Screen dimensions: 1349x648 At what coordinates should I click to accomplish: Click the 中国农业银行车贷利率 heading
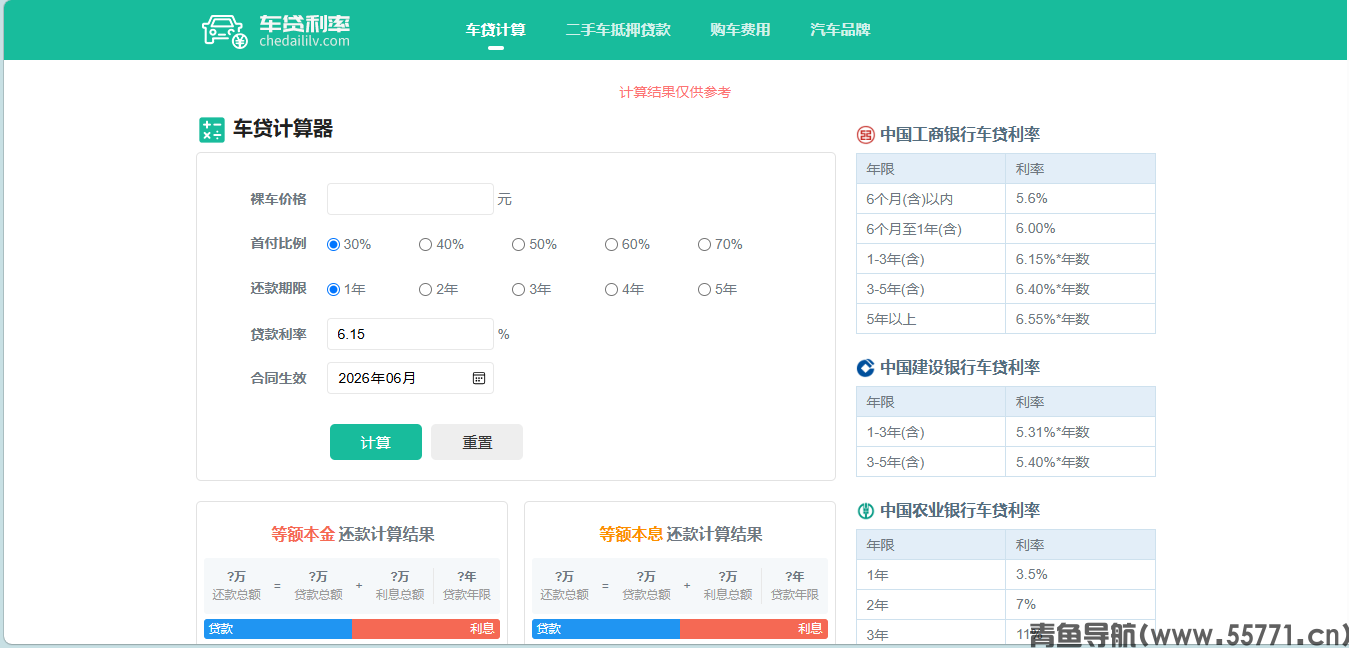click(x=960, y=511)
